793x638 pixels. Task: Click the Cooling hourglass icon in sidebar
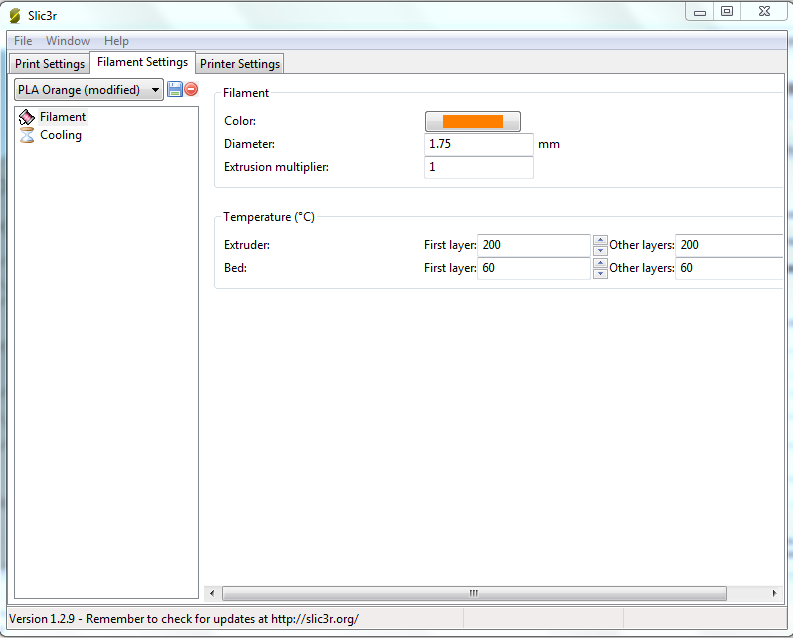pyautogui.click(x=27, y=135)
